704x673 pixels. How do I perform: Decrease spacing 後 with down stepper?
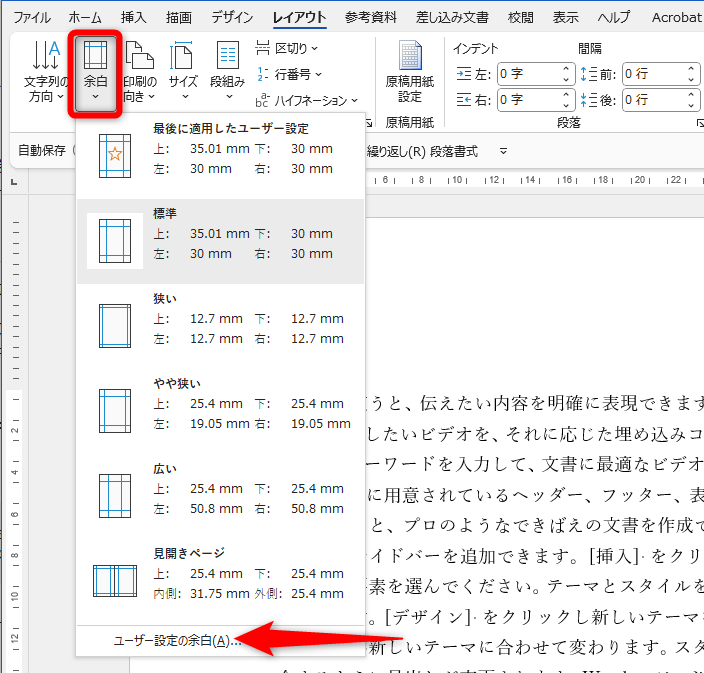[x=691, y=106]
